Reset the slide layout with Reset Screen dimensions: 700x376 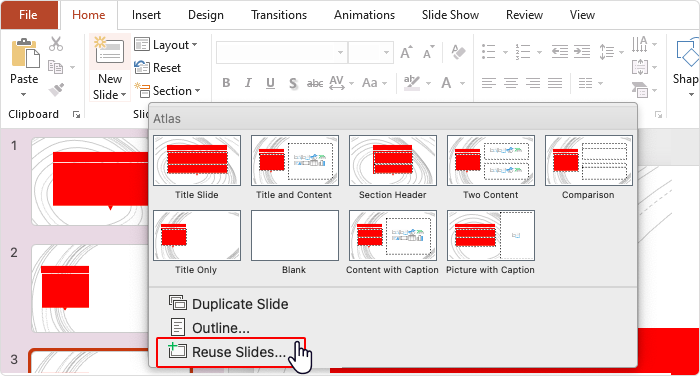click(x=158, y=68)
